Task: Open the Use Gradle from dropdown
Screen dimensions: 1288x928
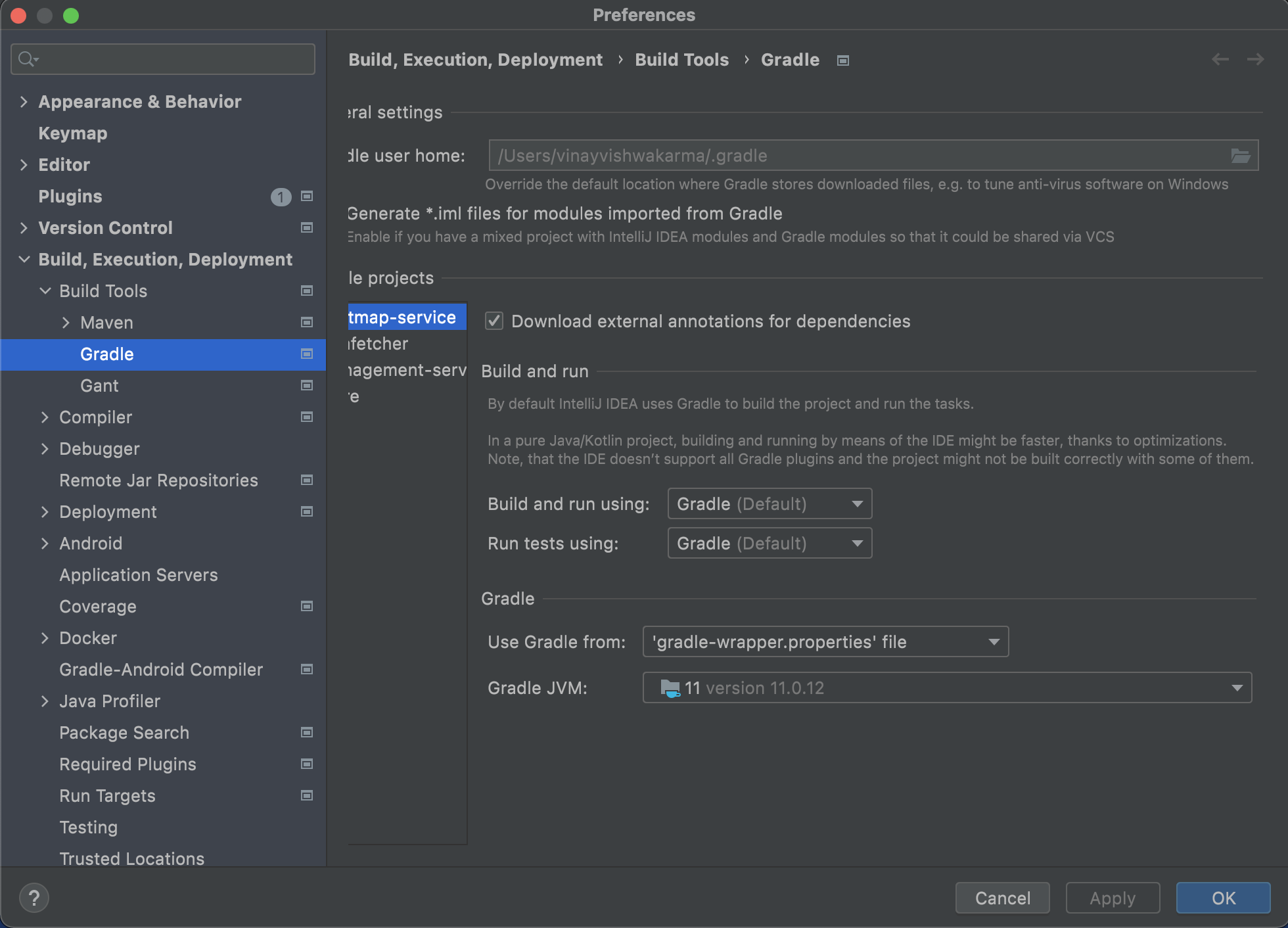Action: coord(825,641)
